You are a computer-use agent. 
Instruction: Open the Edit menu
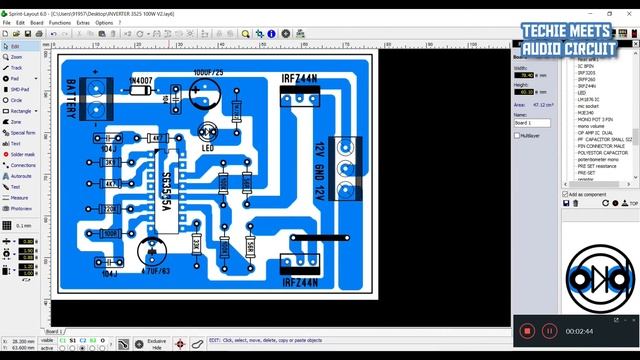[x=20, y=23]
